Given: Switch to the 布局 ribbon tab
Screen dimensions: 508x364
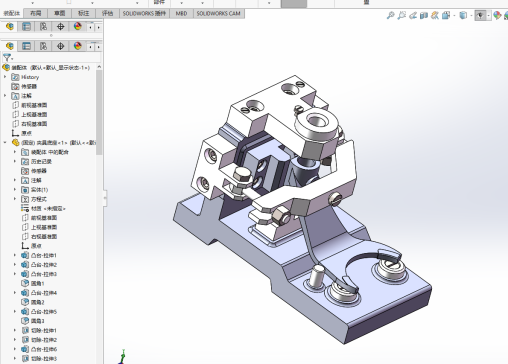Looking at the screenshot, I should (x=36, y=13).
